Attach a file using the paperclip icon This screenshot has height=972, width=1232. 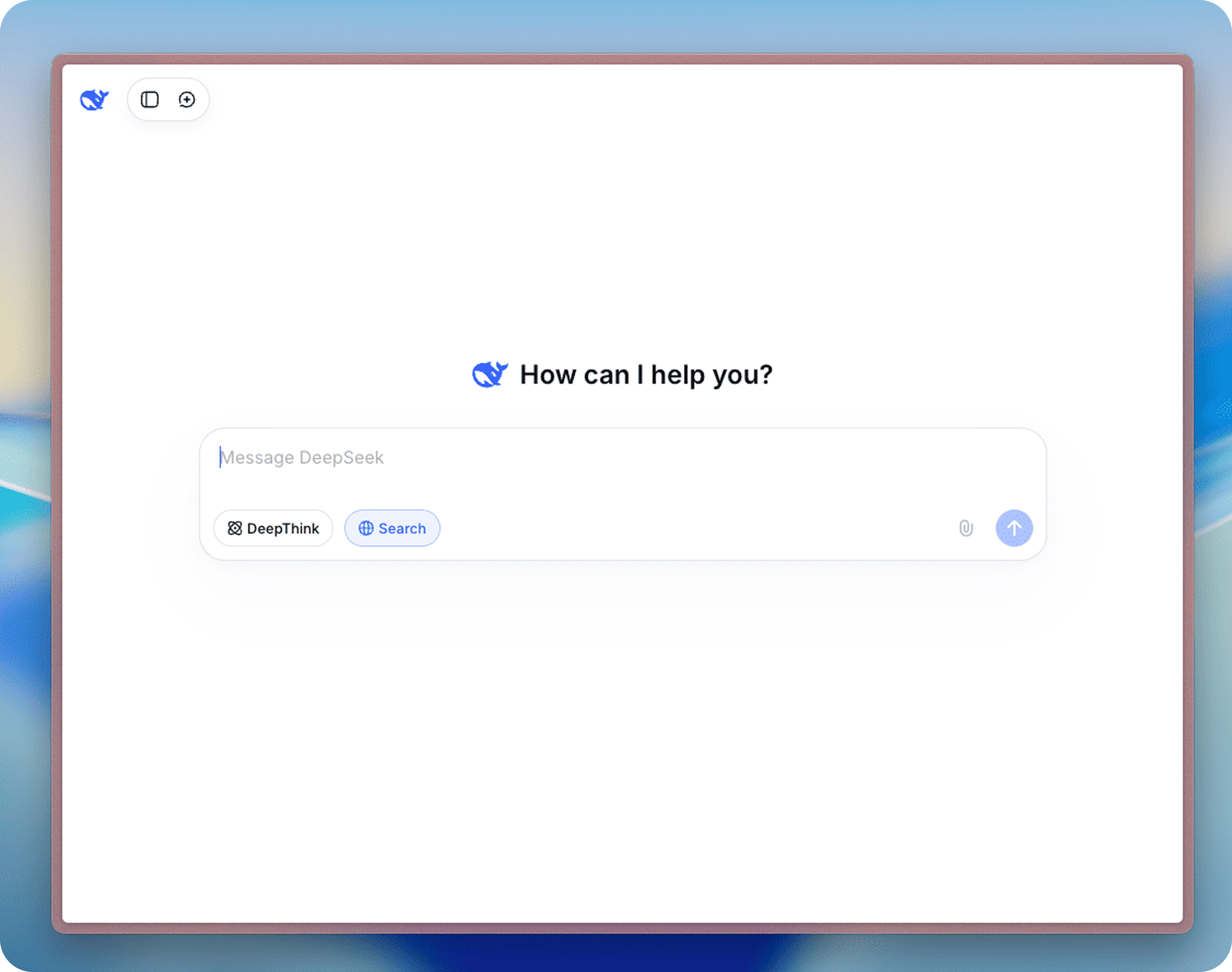tap(966, 528)
